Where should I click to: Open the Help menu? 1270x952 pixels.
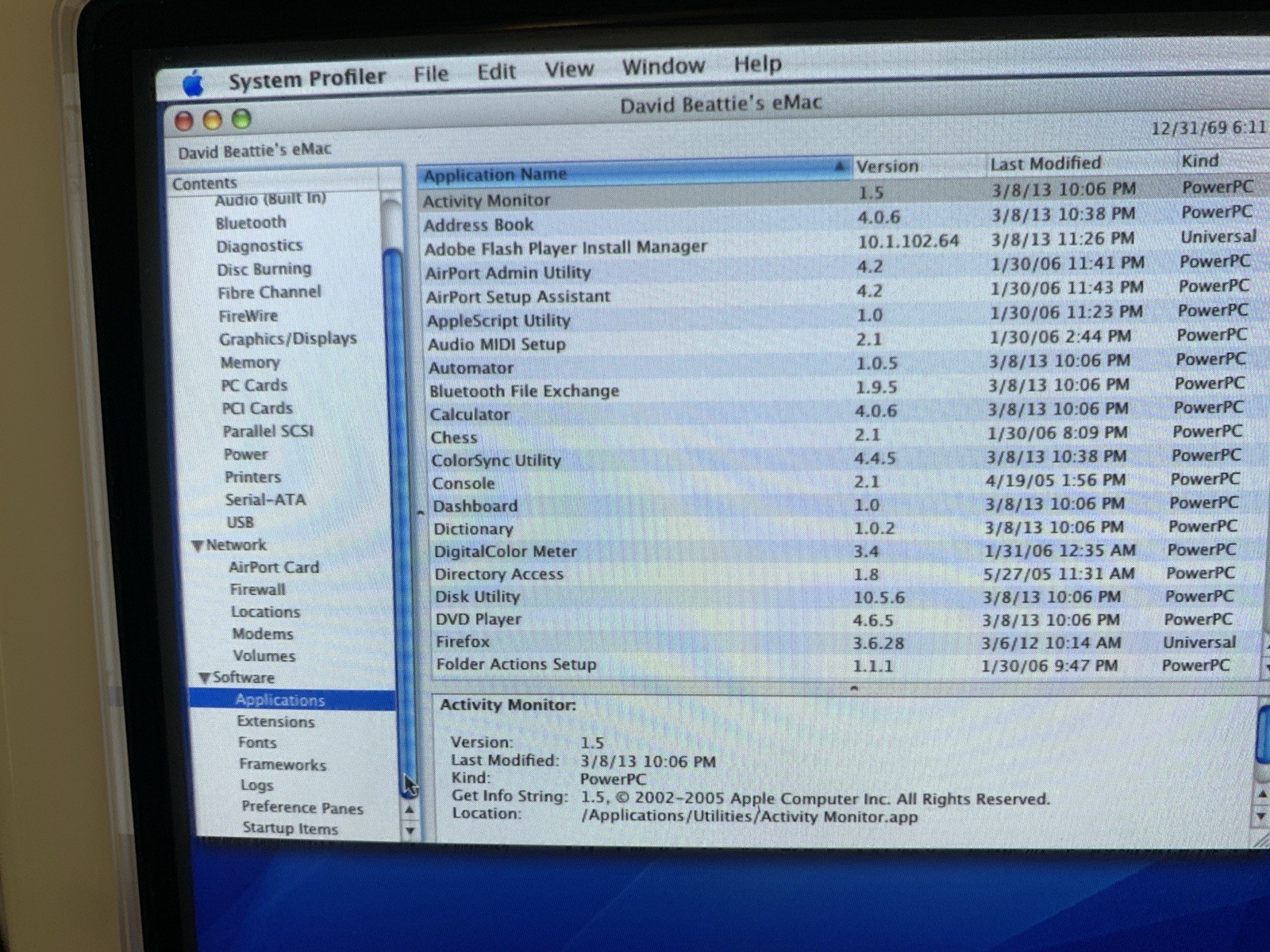point(757,63)
